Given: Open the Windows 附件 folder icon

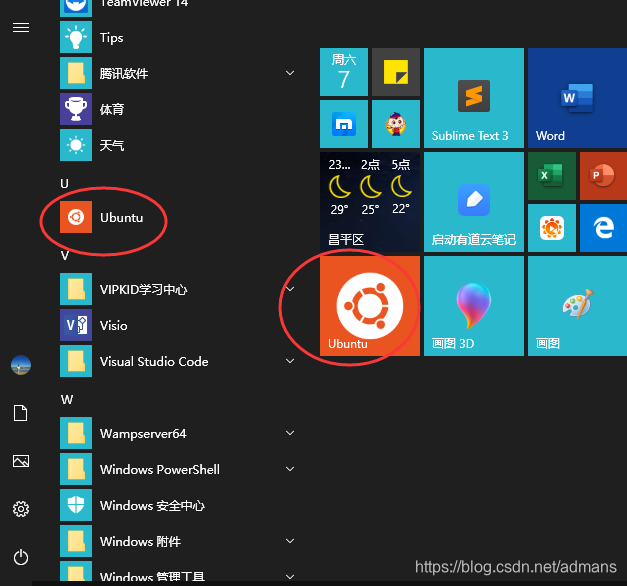Looking at the screenshot, I should click(x=76, y=541).
